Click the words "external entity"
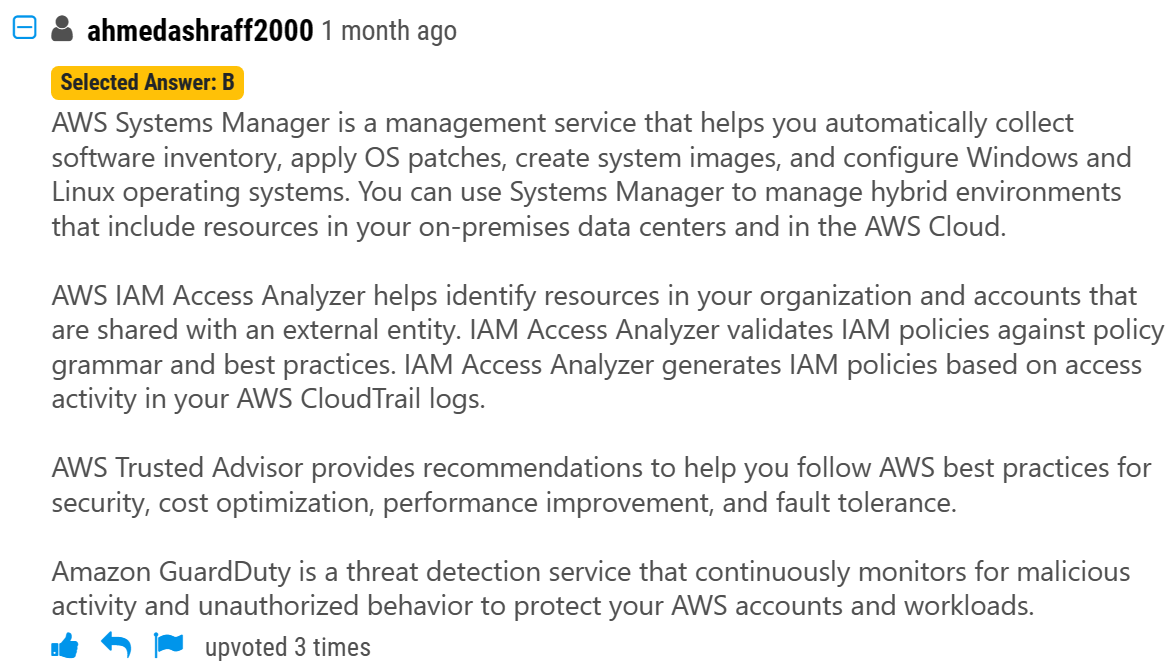The height and width of the screenshot is (669, 1175). pyautogui.click(x=356, y=330)
